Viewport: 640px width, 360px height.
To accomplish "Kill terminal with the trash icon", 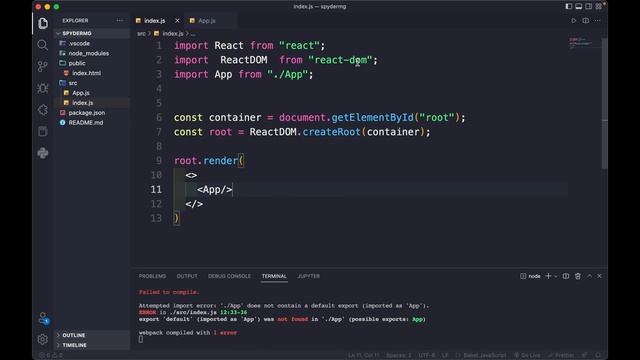I will 578,276.
